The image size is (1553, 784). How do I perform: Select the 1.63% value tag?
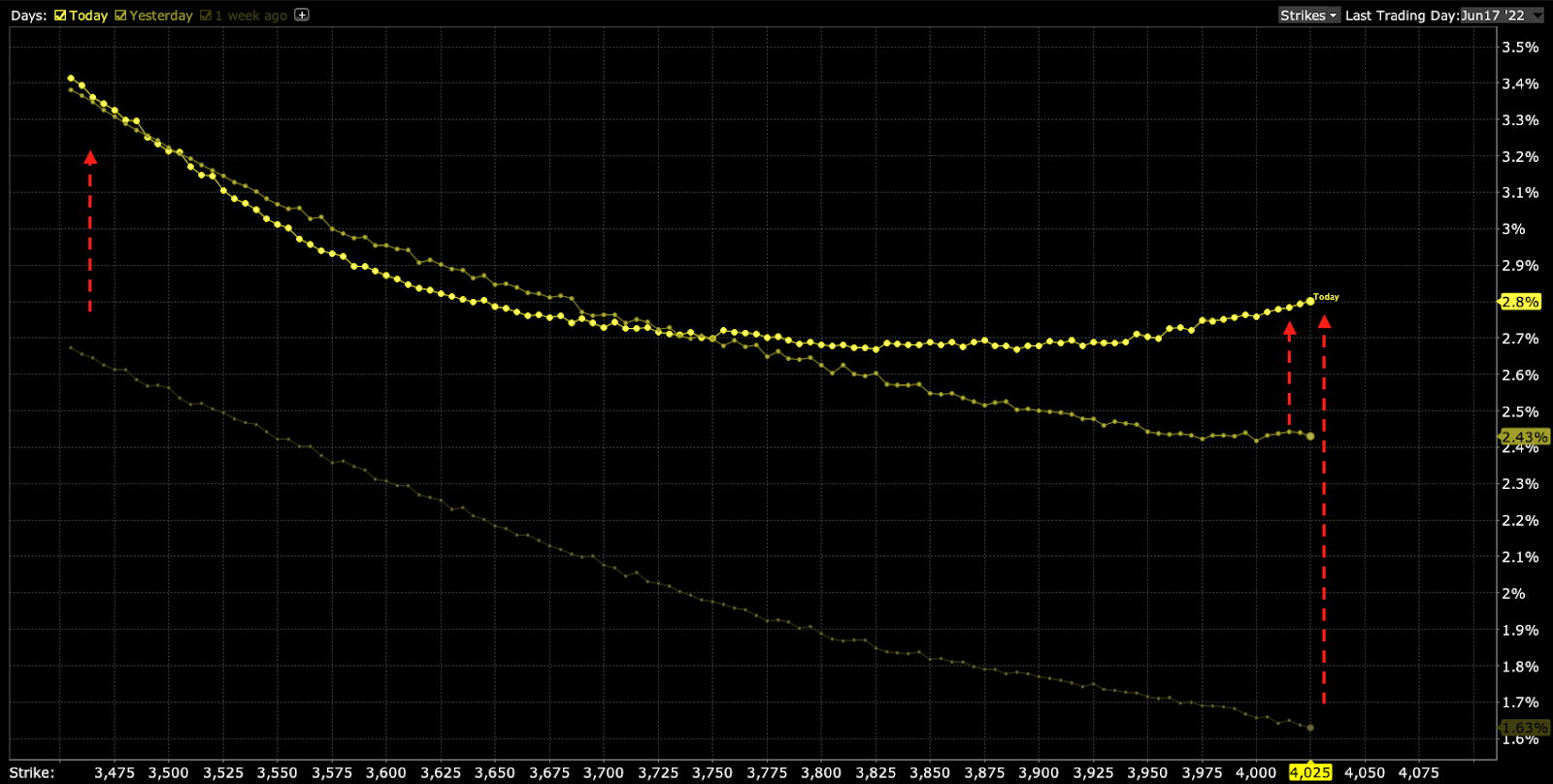pyautogui.click(x=1524, y=728)
